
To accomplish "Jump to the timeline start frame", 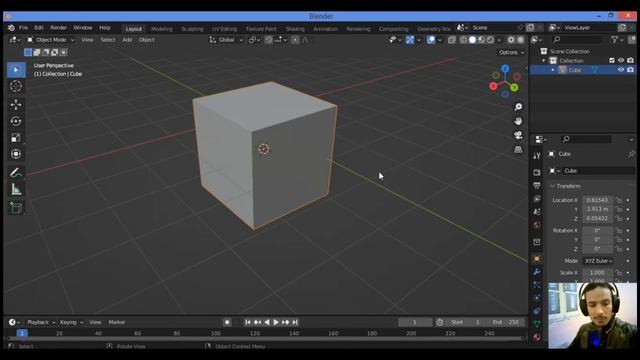I will pos(248,322).
